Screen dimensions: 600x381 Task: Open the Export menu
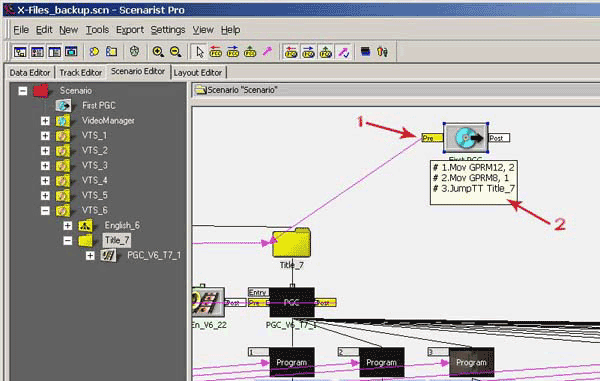130,30
